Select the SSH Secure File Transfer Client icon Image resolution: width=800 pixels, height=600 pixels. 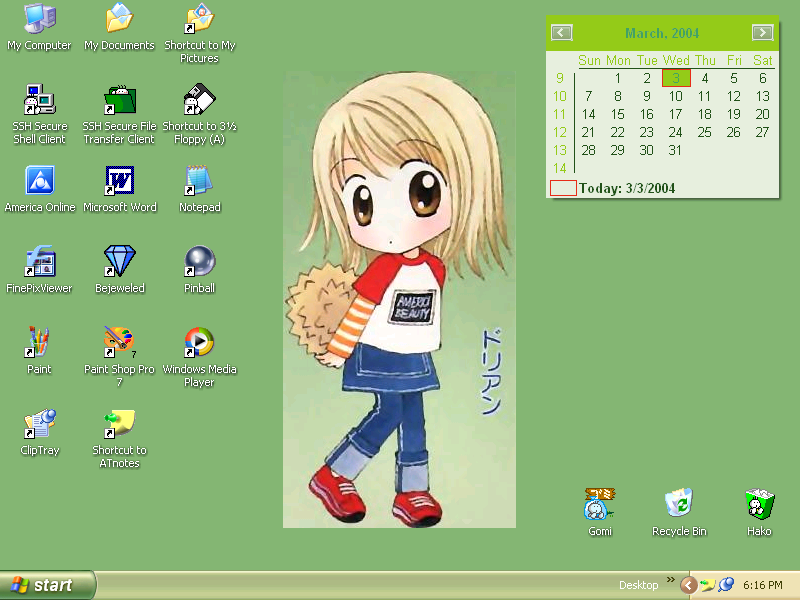tap(119, 99)
